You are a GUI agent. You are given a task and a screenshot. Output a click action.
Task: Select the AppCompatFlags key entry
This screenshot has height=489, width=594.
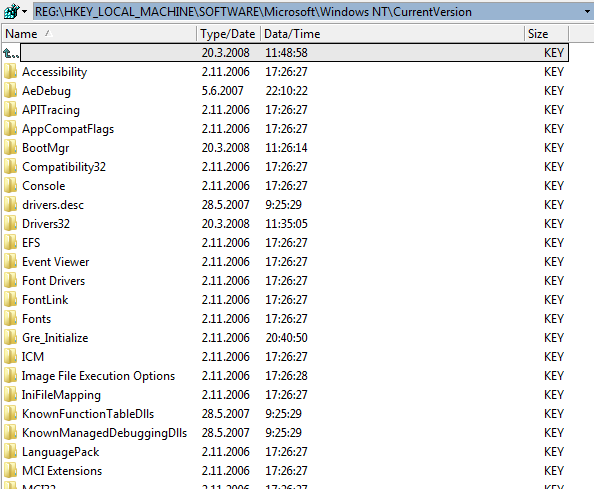coord(68,129)
